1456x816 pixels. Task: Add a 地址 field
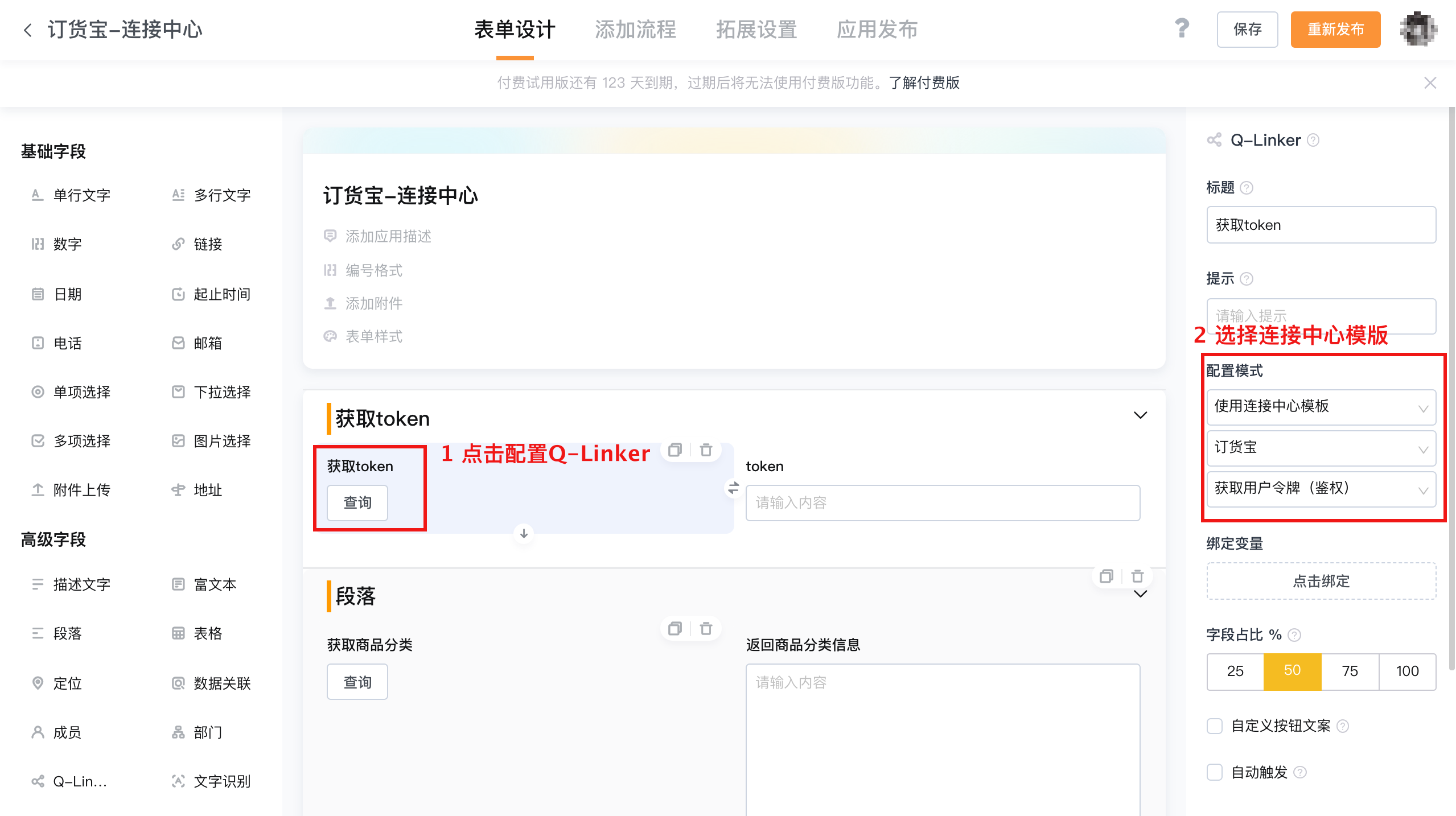[197, 490]
